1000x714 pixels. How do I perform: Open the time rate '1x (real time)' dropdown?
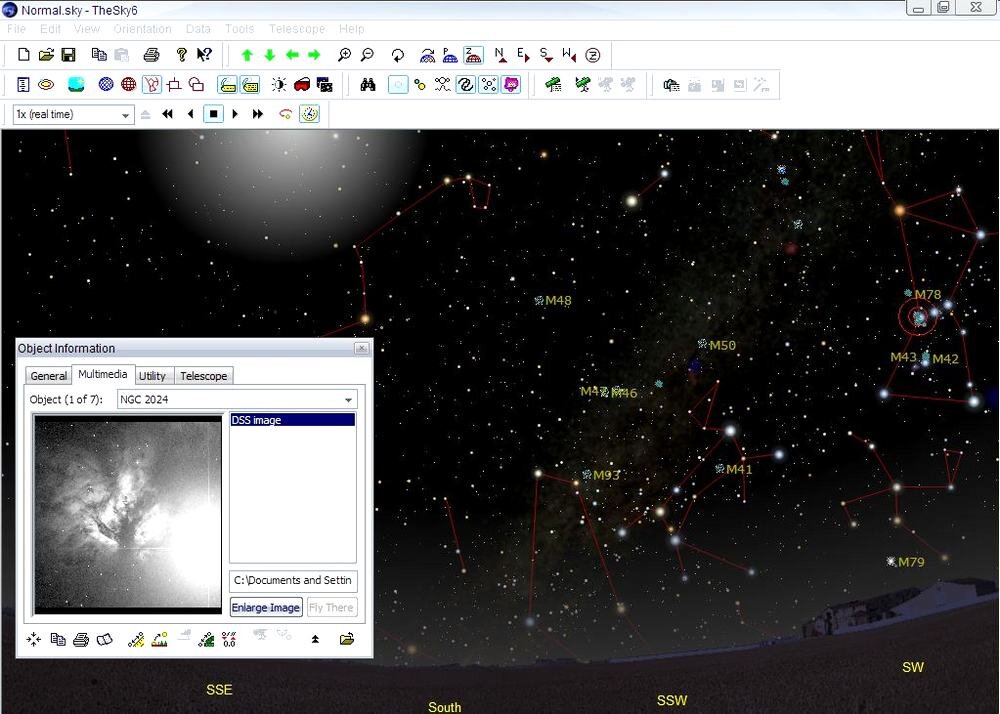coord(126,115)
